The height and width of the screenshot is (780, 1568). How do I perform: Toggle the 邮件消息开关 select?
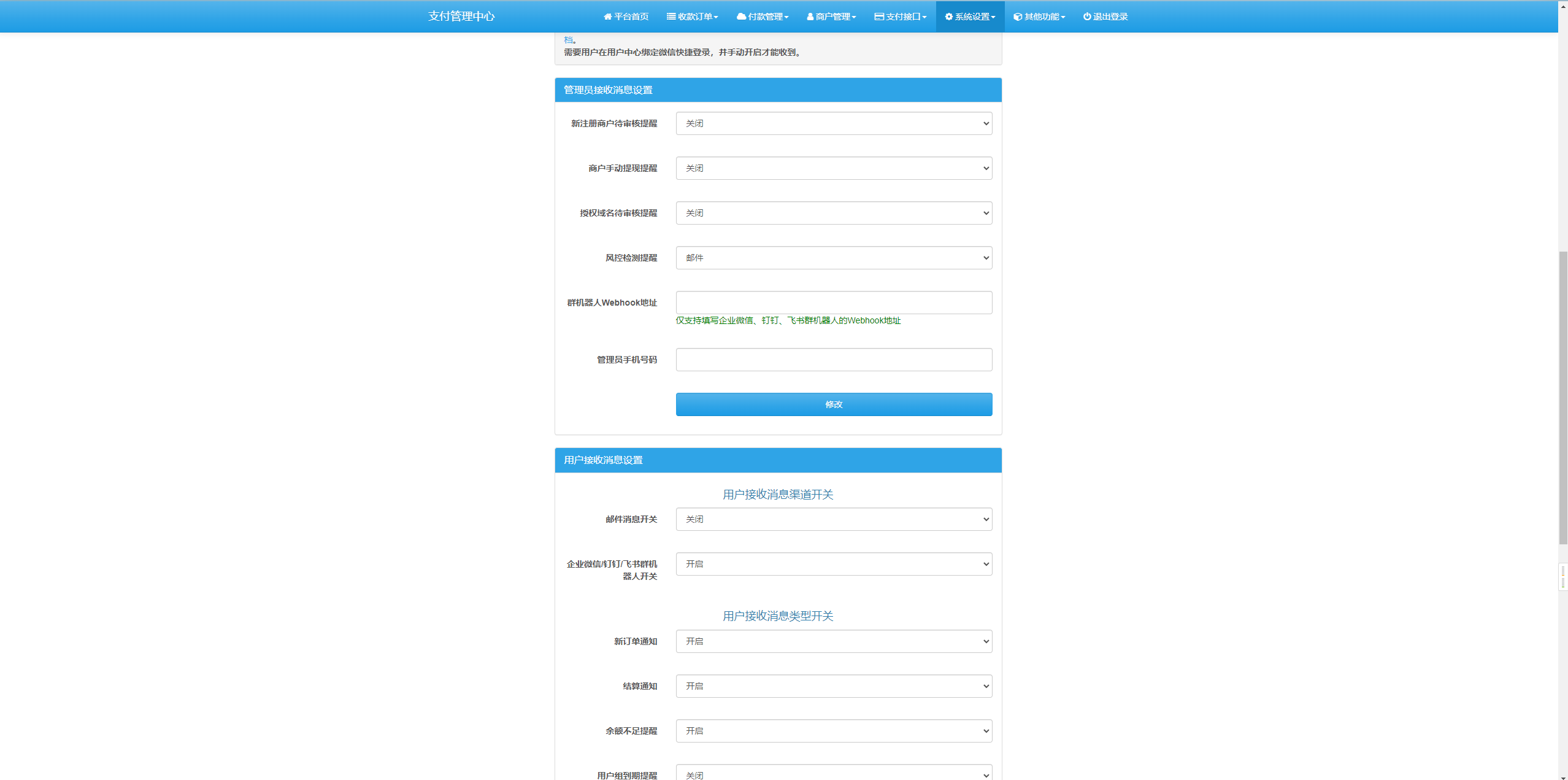click(833, 519)
